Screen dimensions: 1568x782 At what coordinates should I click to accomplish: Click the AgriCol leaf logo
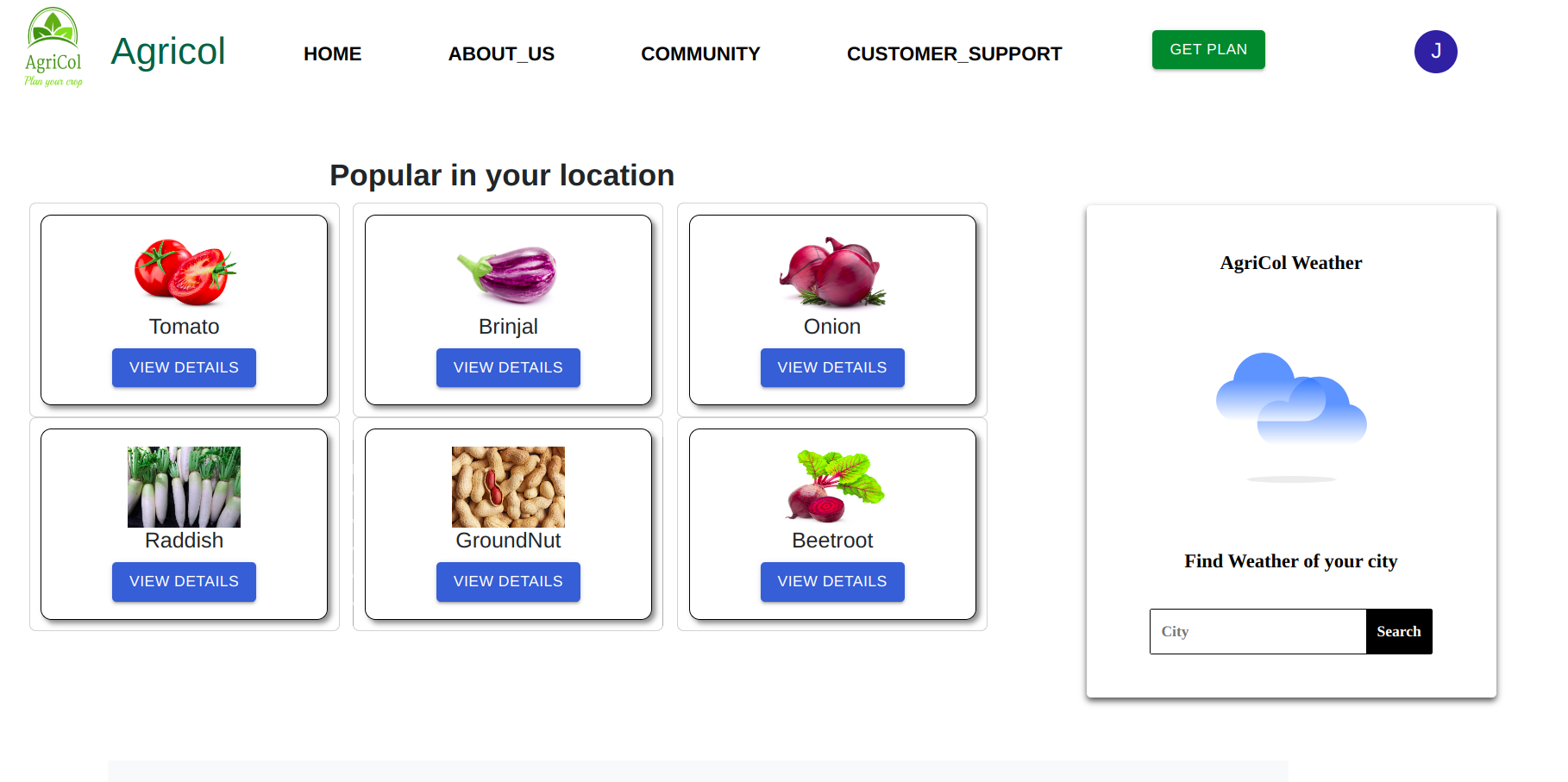[x=53, y=47]
